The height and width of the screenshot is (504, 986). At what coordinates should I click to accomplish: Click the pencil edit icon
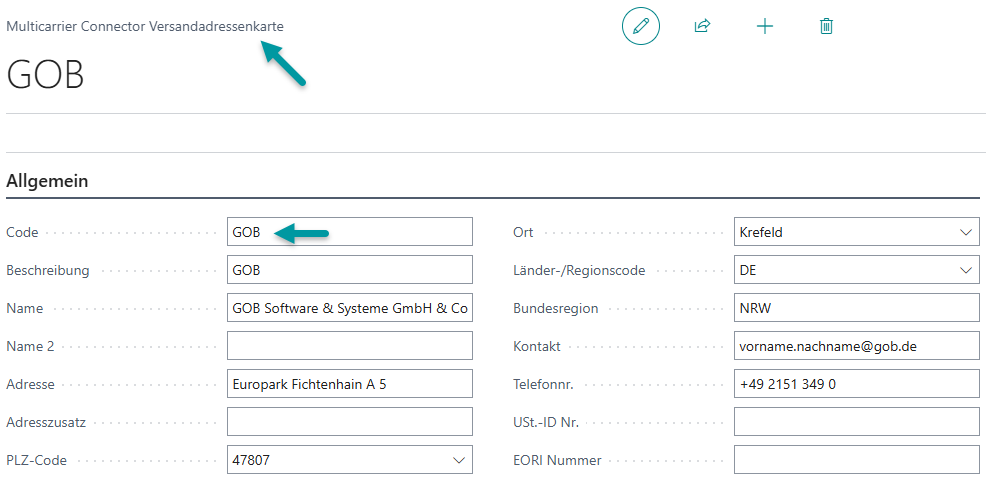[x=641, y=26]
